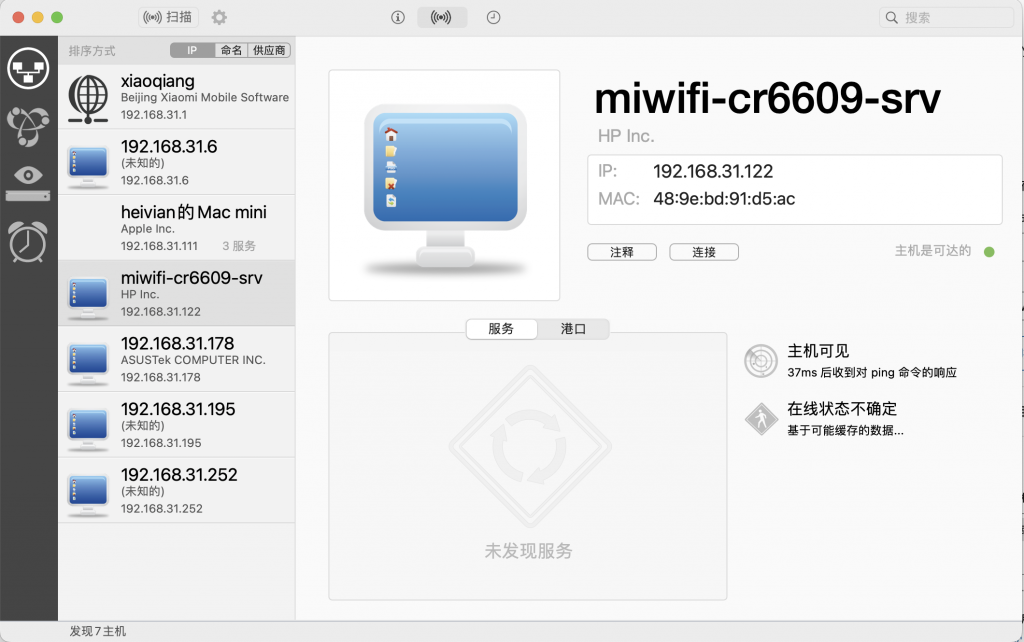Click the router globe icon next to xiaoqiang
Screen dimensions: 1024x642
click(88, 97)
